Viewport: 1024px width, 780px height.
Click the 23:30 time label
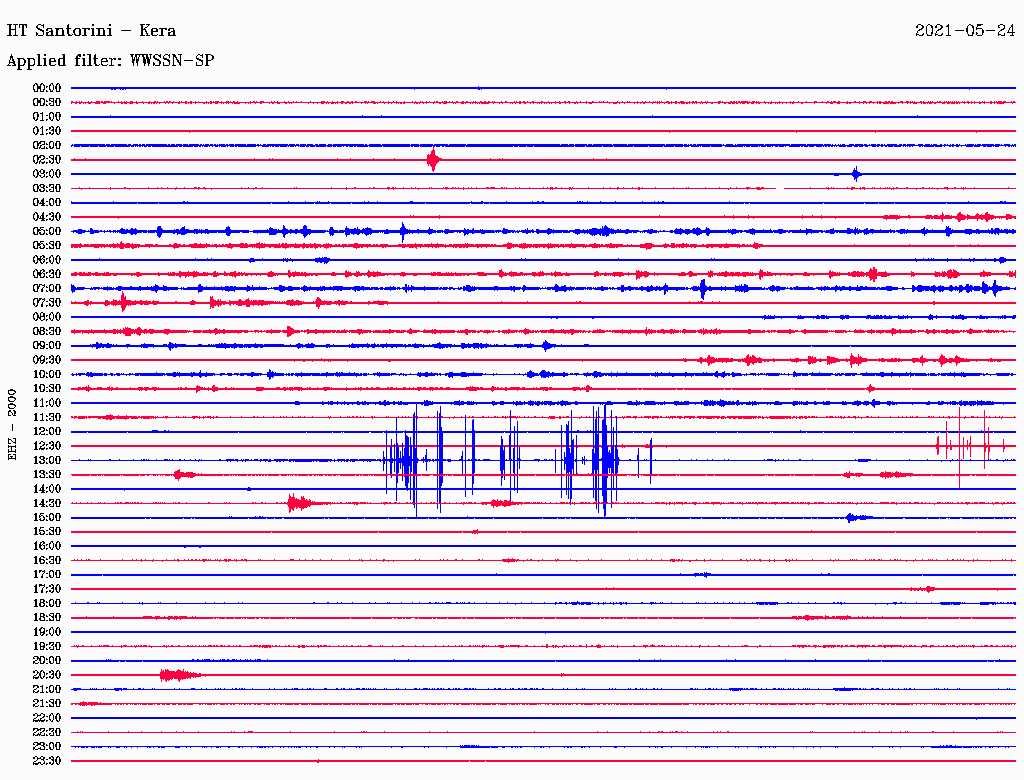47,761
